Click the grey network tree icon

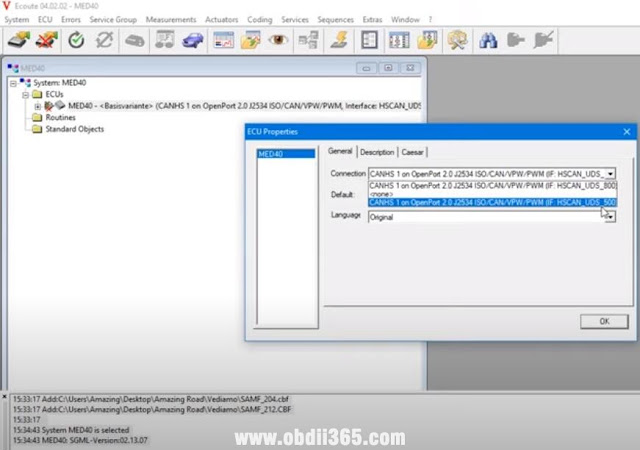[x=308, y=40]
